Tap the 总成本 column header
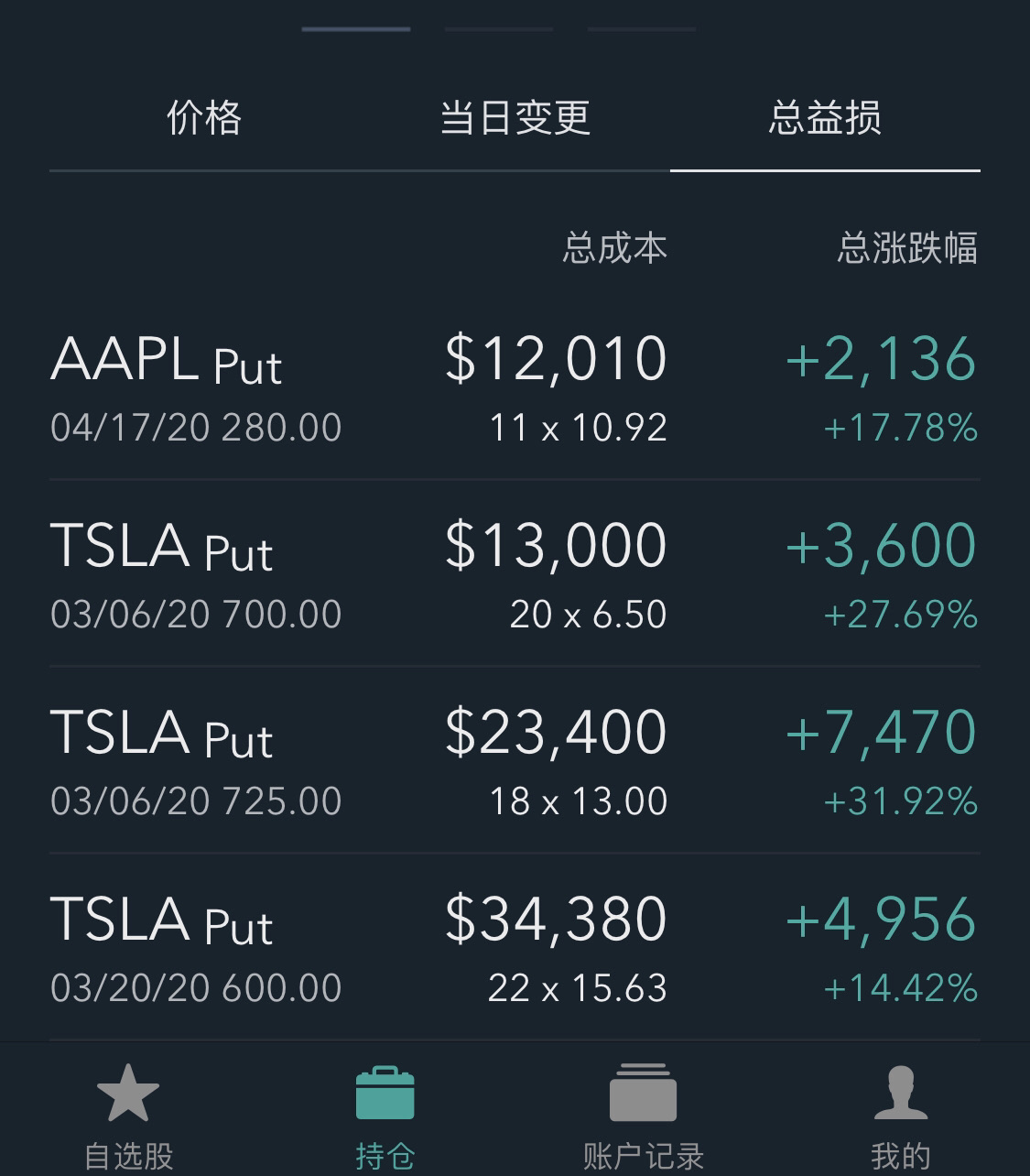1030x1176 pixels. pyautogui.click(x=615, y=248)
